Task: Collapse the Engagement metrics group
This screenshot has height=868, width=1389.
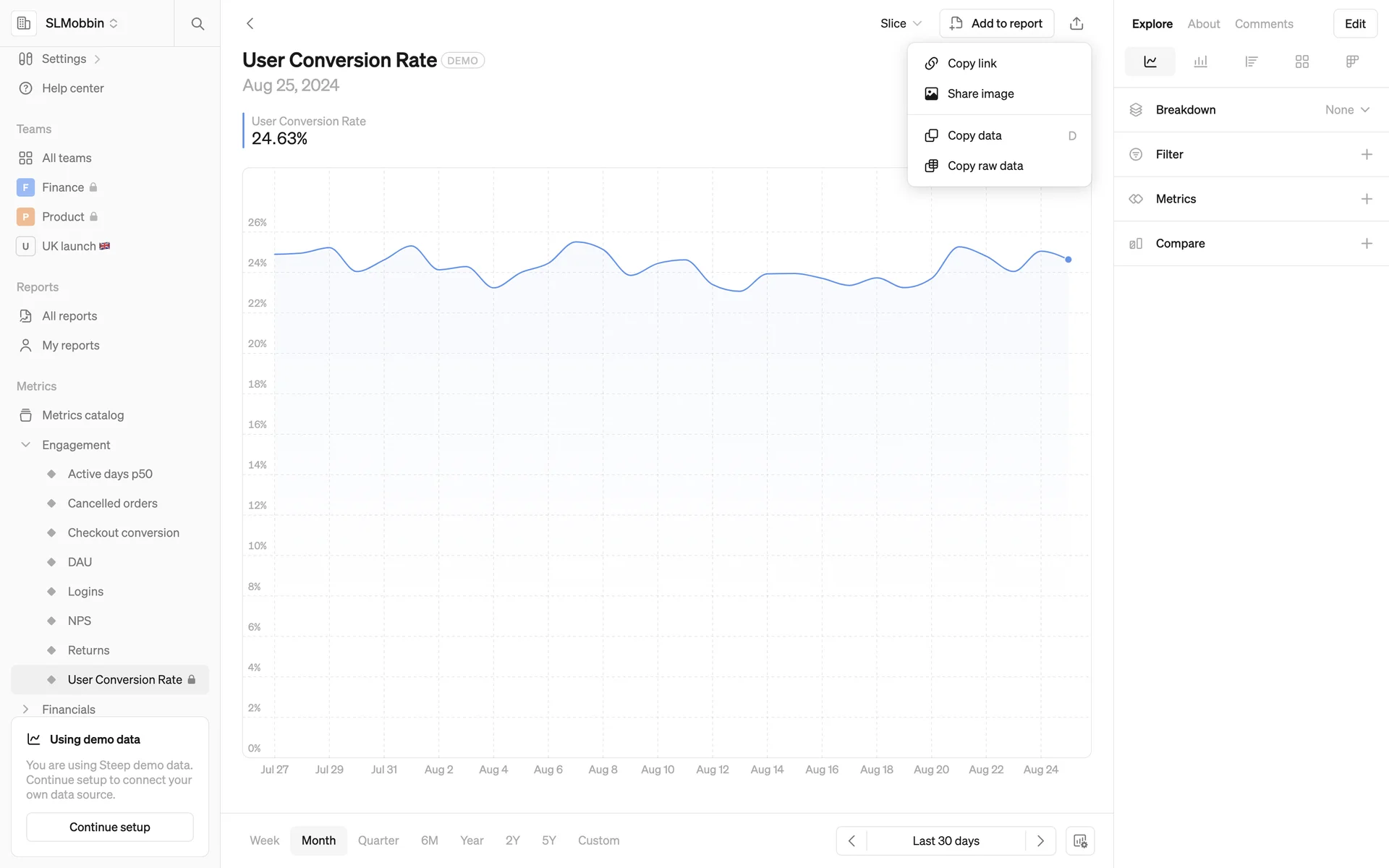Action: [x=26, y=445]
